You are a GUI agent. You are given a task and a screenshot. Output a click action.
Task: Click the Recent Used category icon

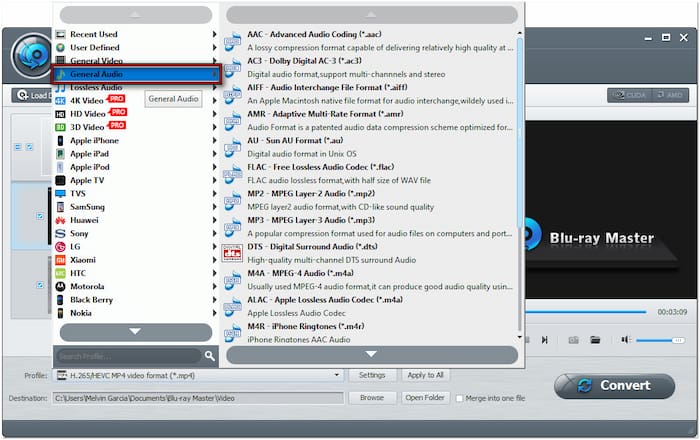pyautogui.click(x=60, y=34)
